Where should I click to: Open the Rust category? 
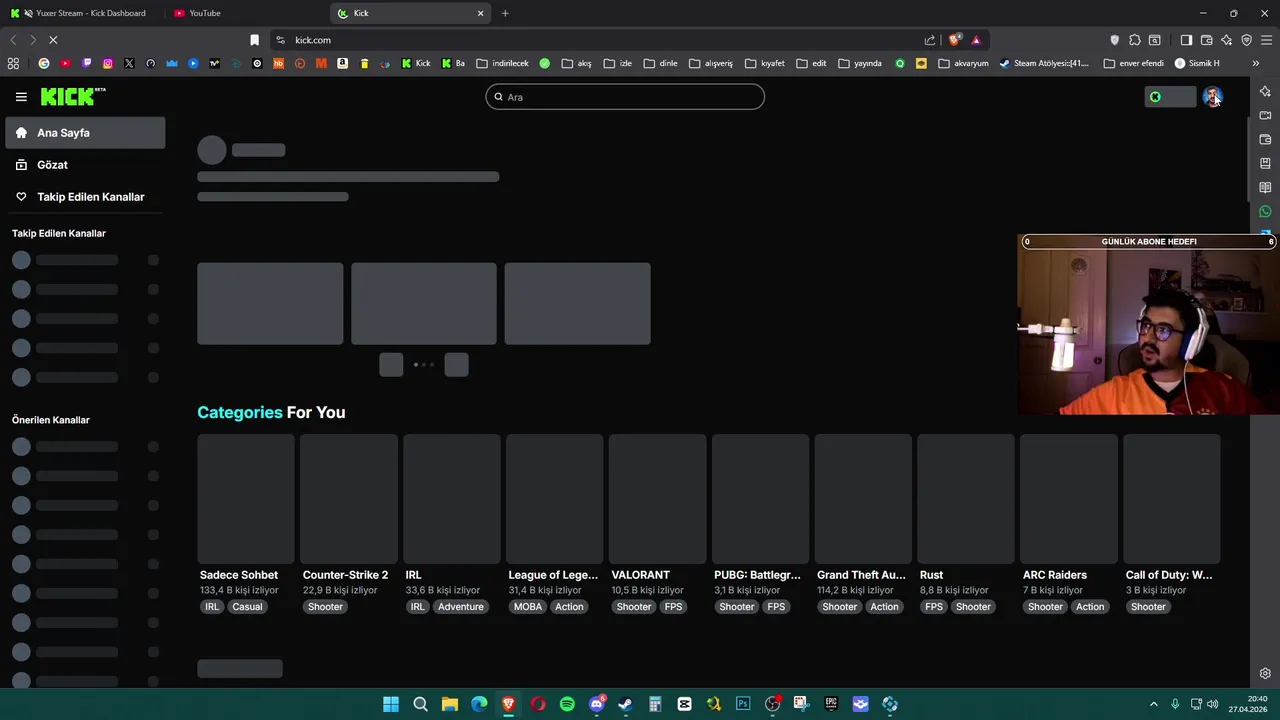pos(931,575)
